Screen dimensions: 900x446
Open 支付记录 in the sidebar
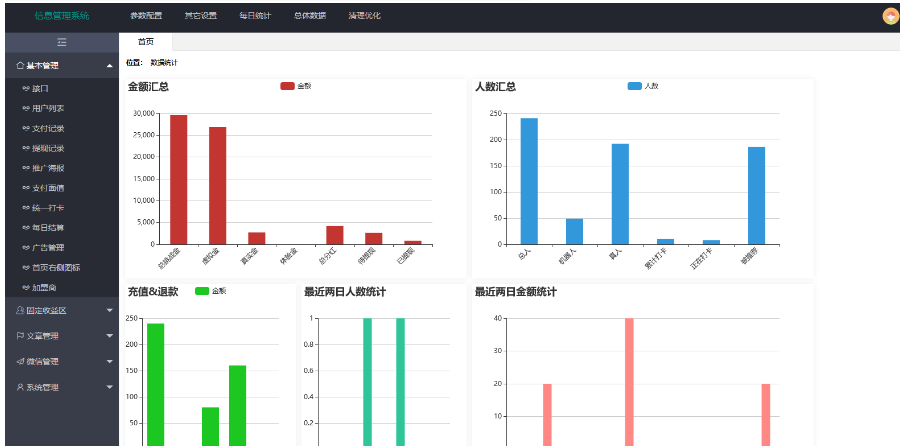tap(48, 128)
